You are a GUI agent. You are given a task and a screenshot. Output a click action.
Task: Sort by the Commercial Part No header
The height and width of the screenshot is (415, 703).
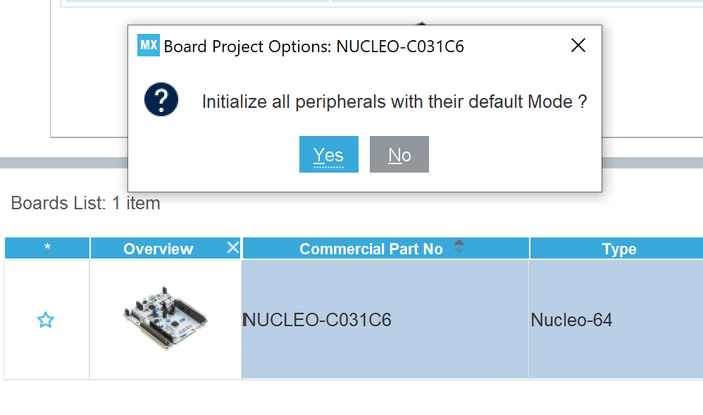[371, 249]
